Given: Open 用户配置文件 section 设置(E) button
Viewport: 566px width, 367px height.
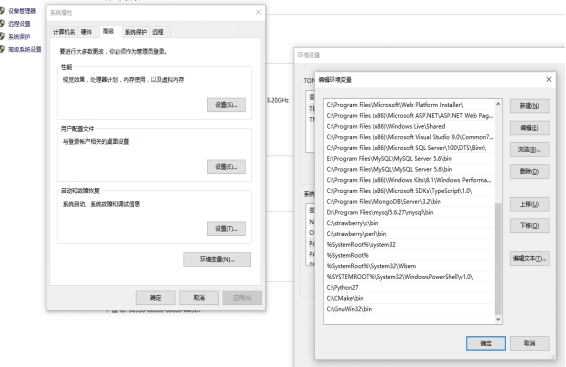Looking at the screenshot, I should click(226, 167).
